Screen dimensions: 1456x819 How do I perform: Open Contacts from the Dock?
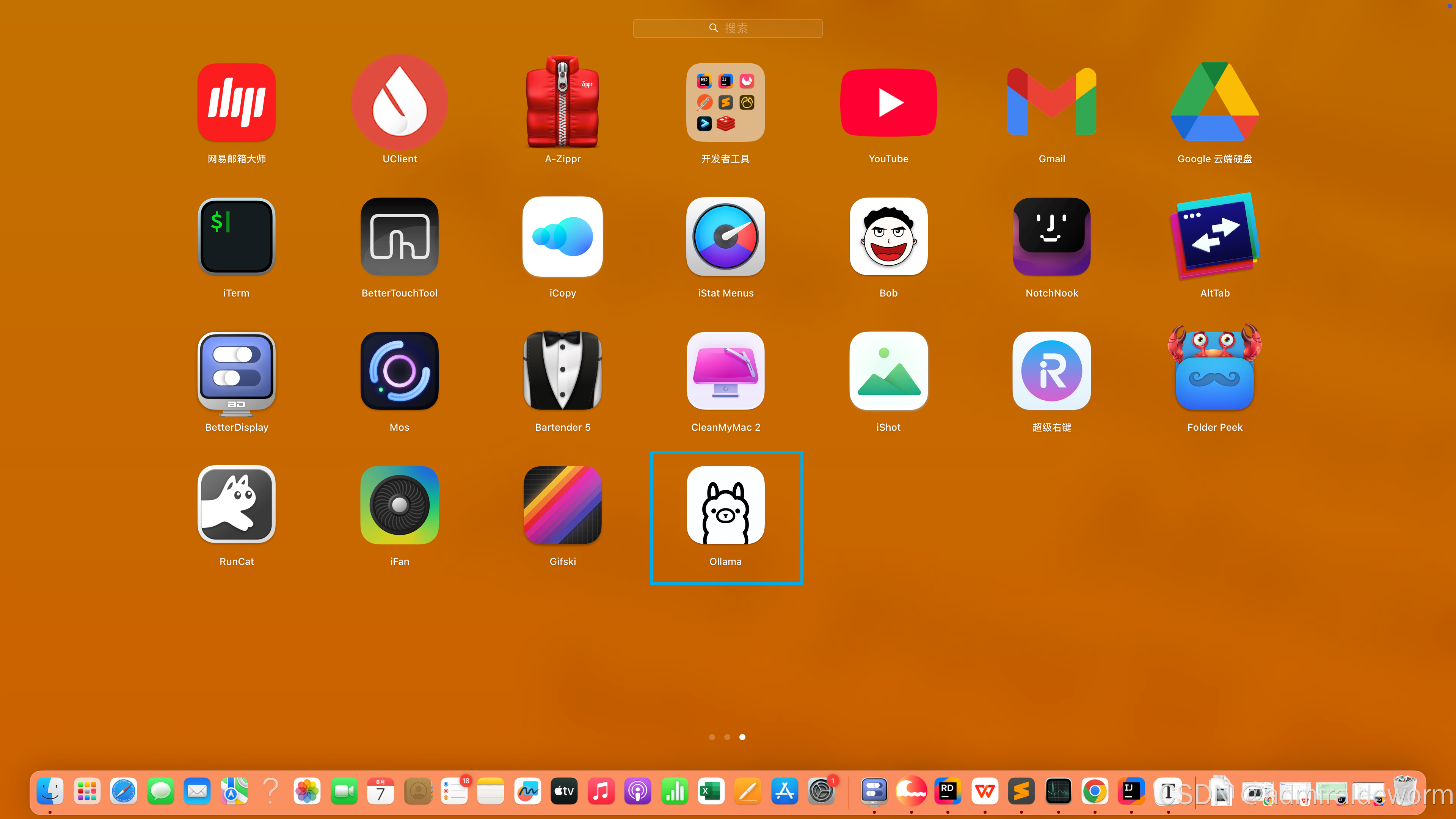417,791
